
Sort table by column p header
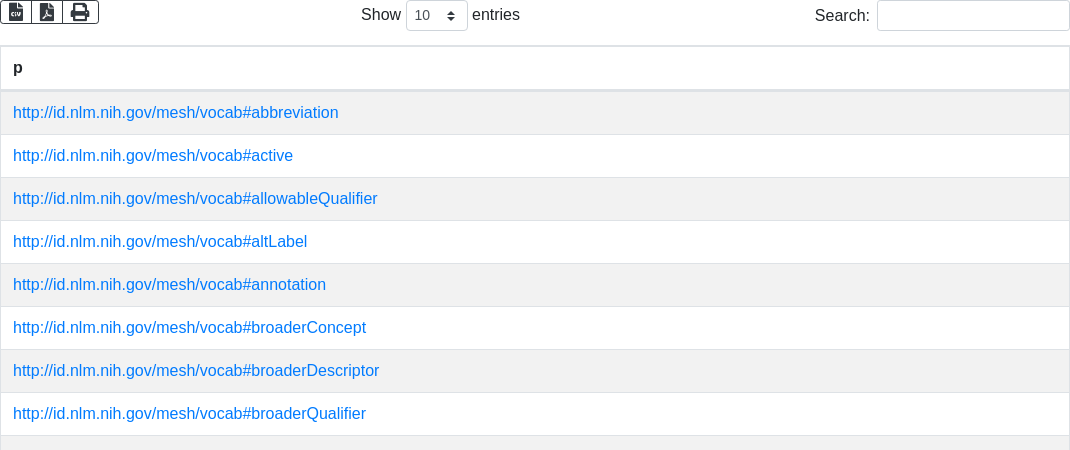click(18, 68)
